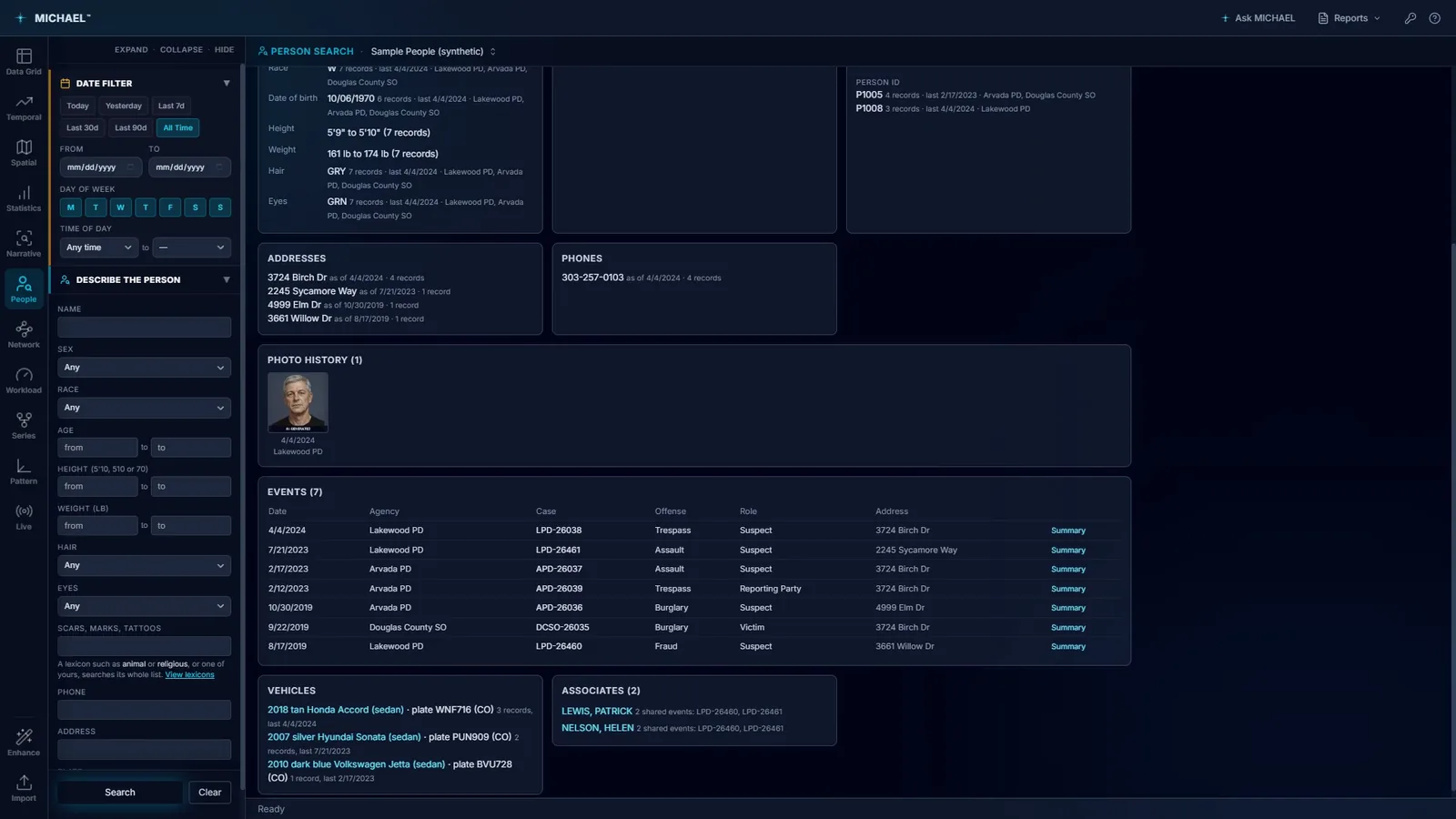Open the Series sidebar icon
The width and height of the screenshot is (1456, 819).
[x=24, y=426]
